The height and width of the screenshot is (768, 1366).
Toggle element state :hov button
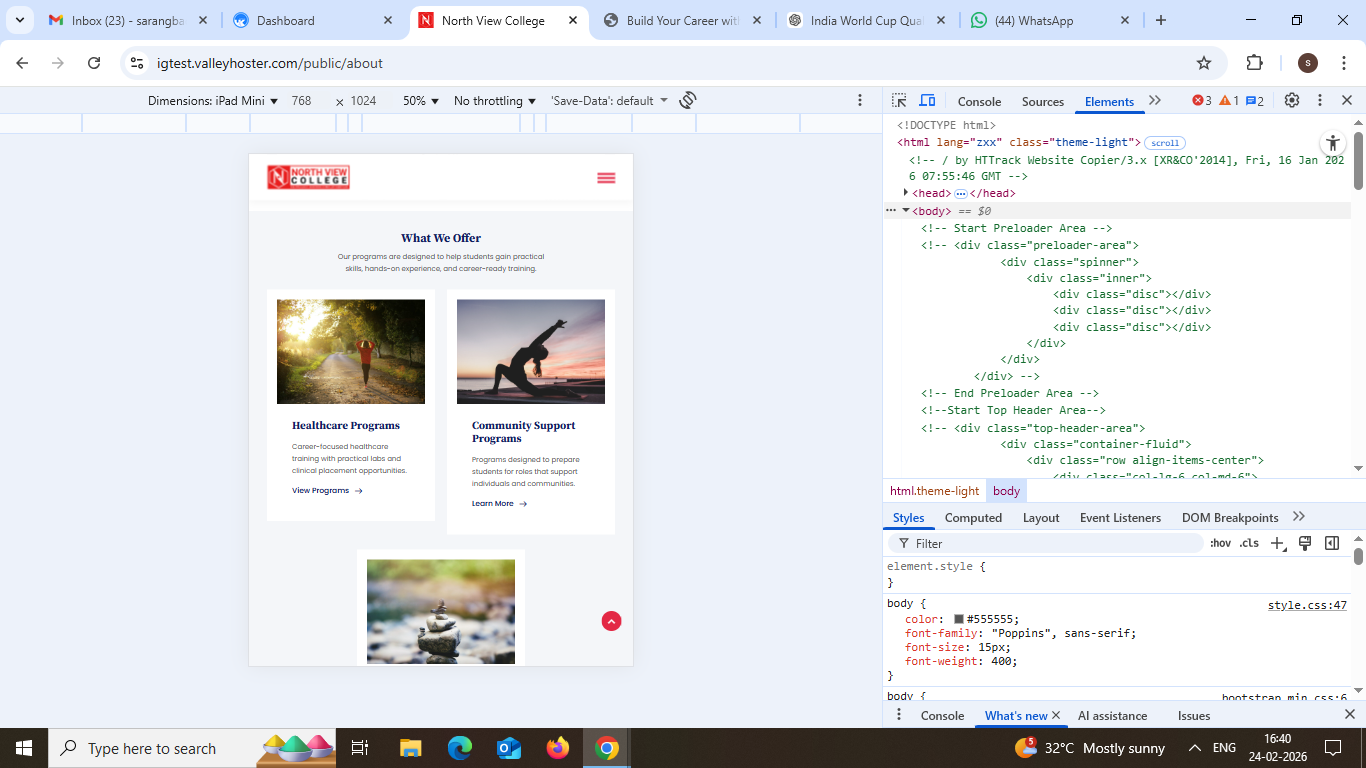pos(1220,543)
